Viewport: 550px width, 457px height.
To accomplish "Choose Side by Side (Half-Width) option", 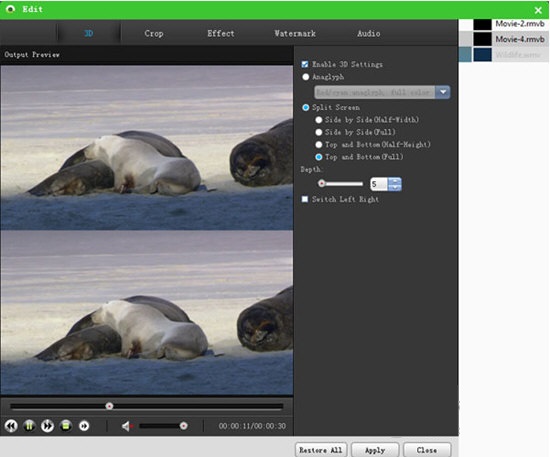I will pos(318,120).
